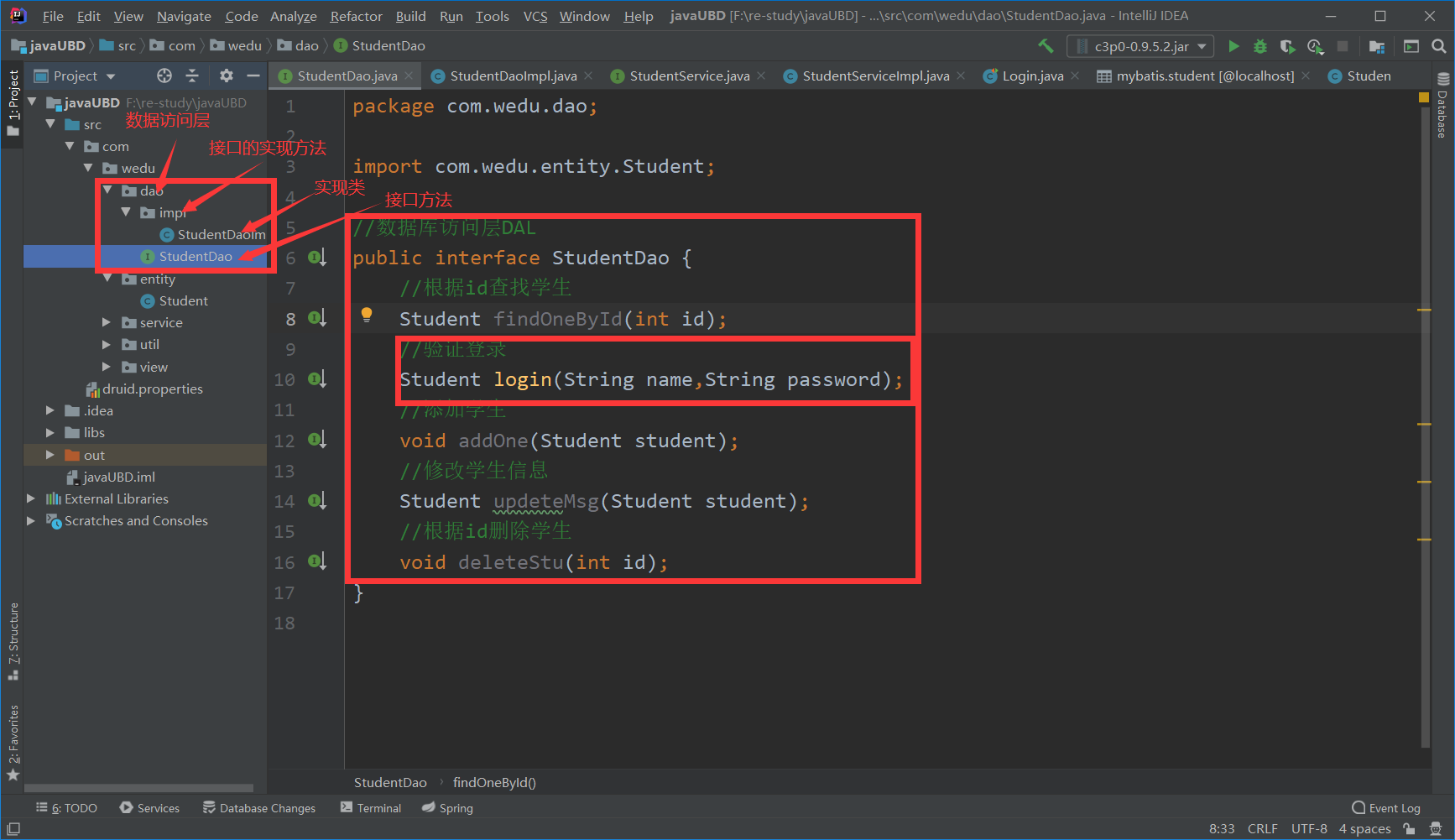Locate opened file in Project tree
Screen dimensions: 1455x840
(x=164, y=76)
